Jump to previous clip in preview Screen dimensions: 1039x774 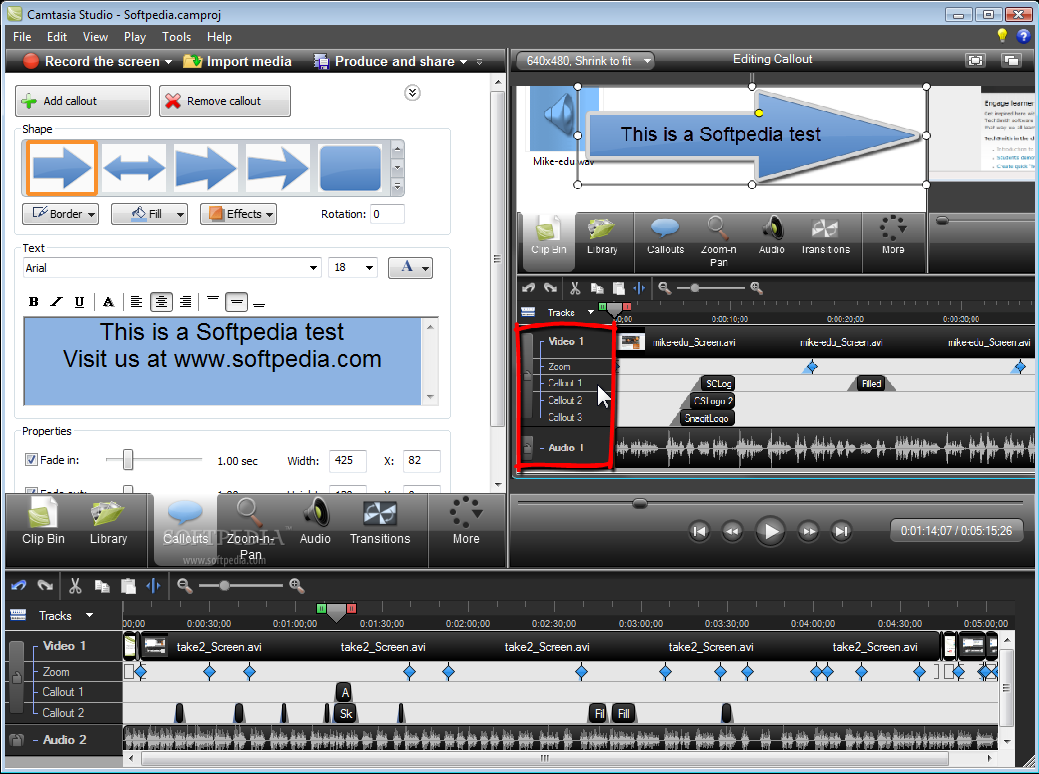[699, 531]
